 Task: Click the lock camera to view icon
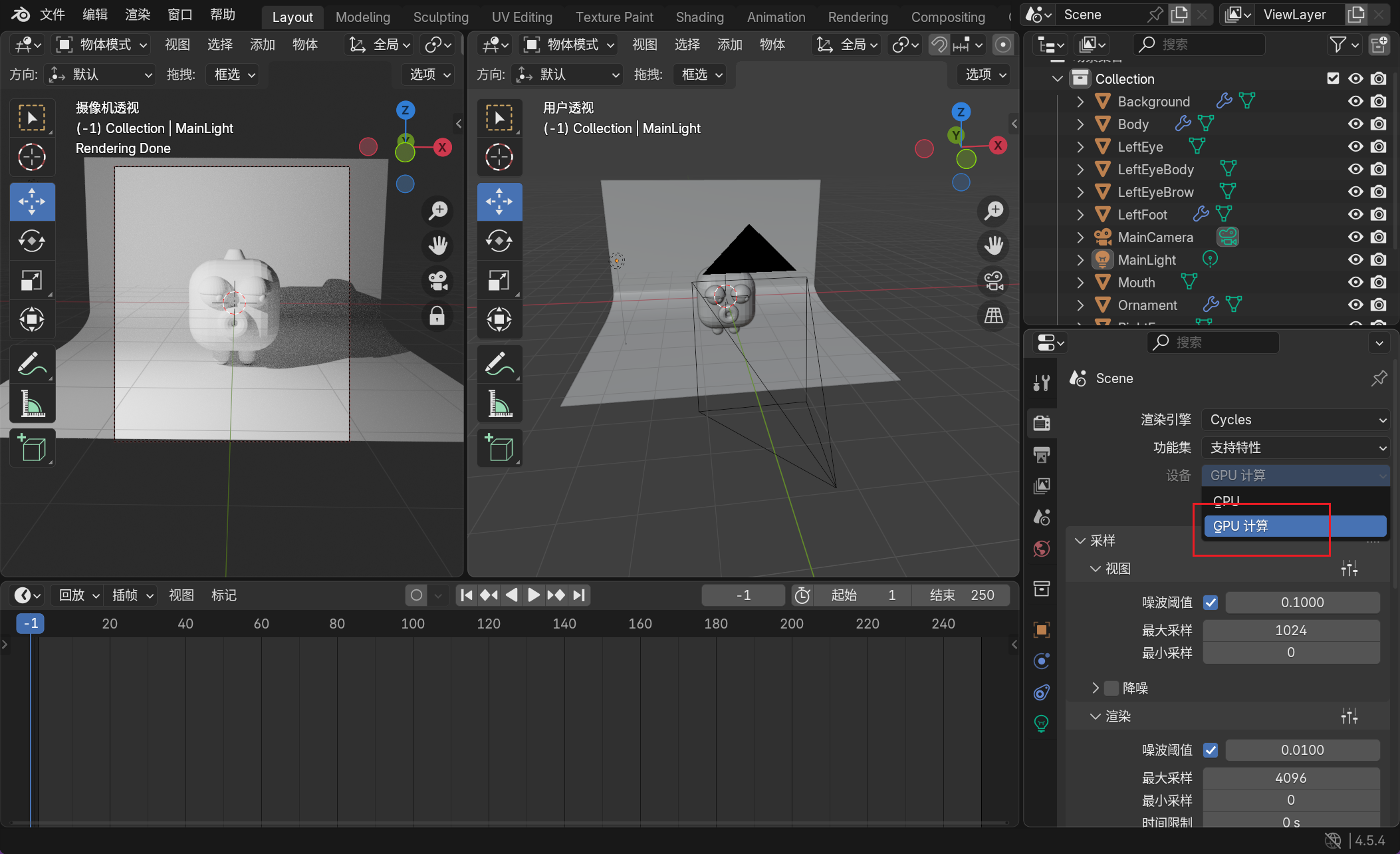coord(437,315)
